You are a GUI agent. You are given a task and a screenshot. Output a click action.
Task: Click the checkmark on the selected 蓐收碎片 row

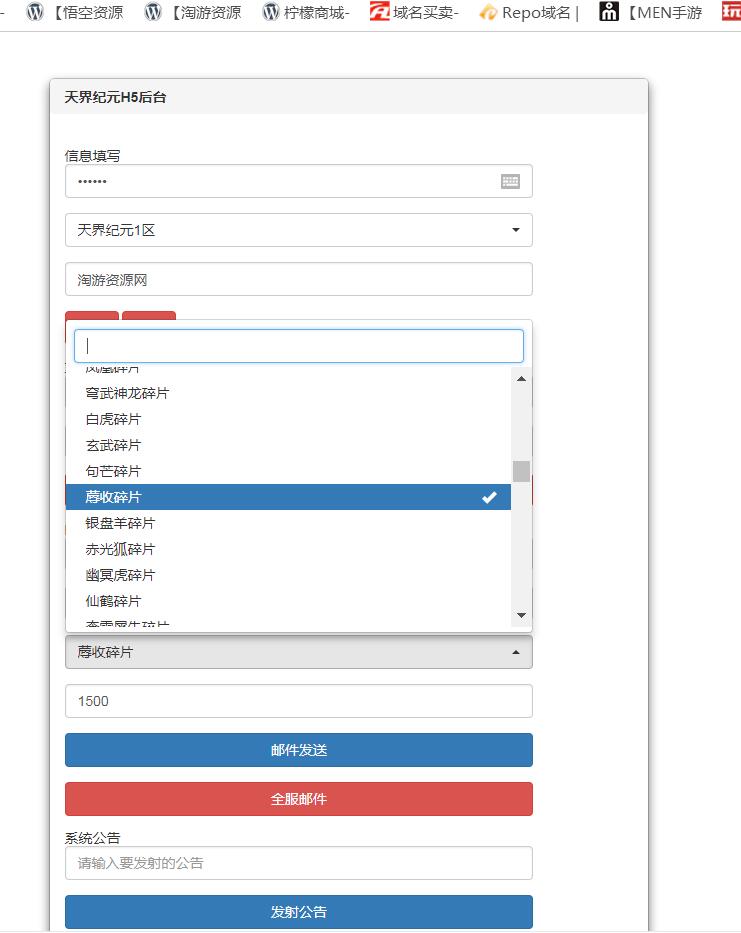click(x=489, y=497)
